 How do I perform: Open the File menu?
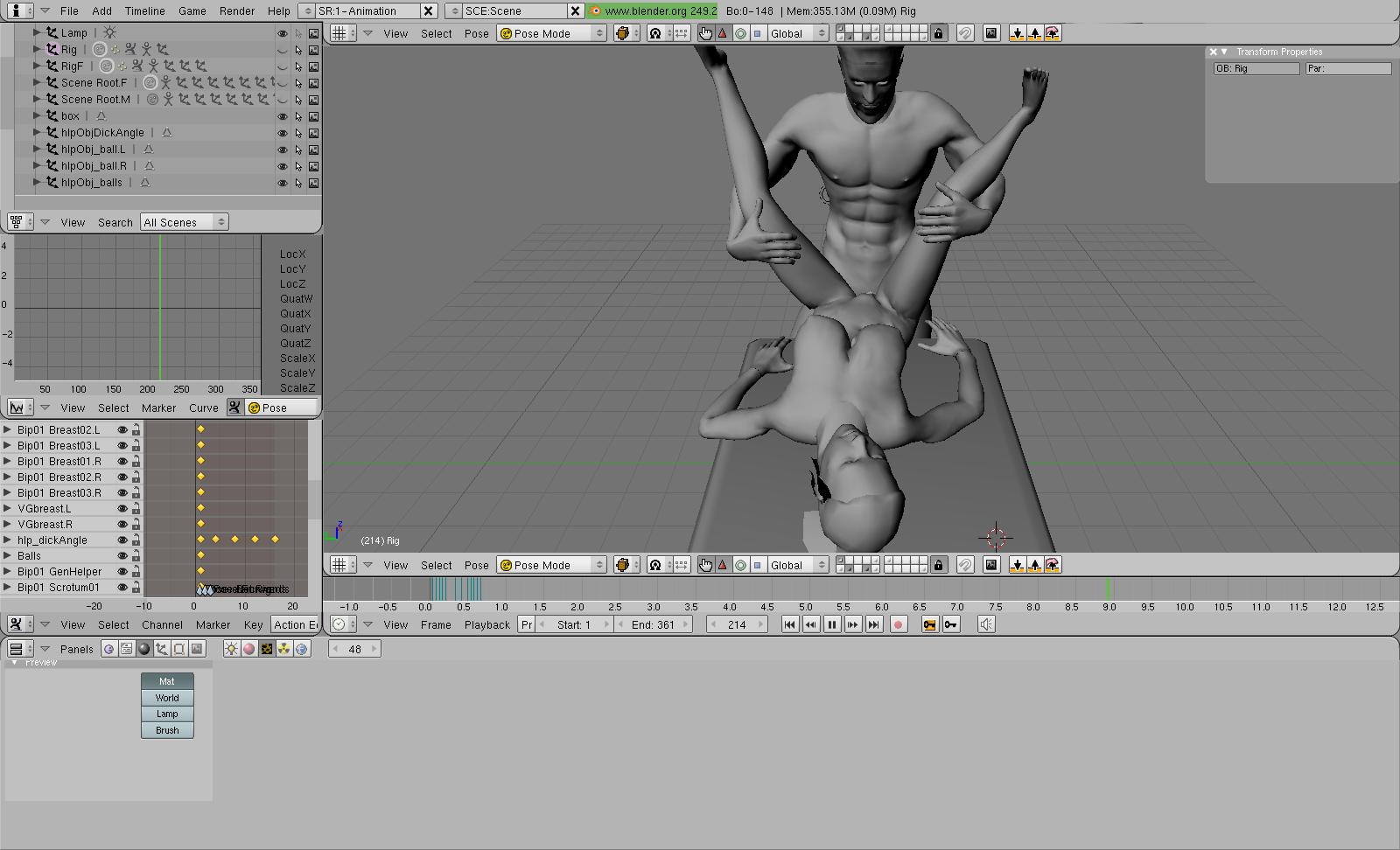69,10
